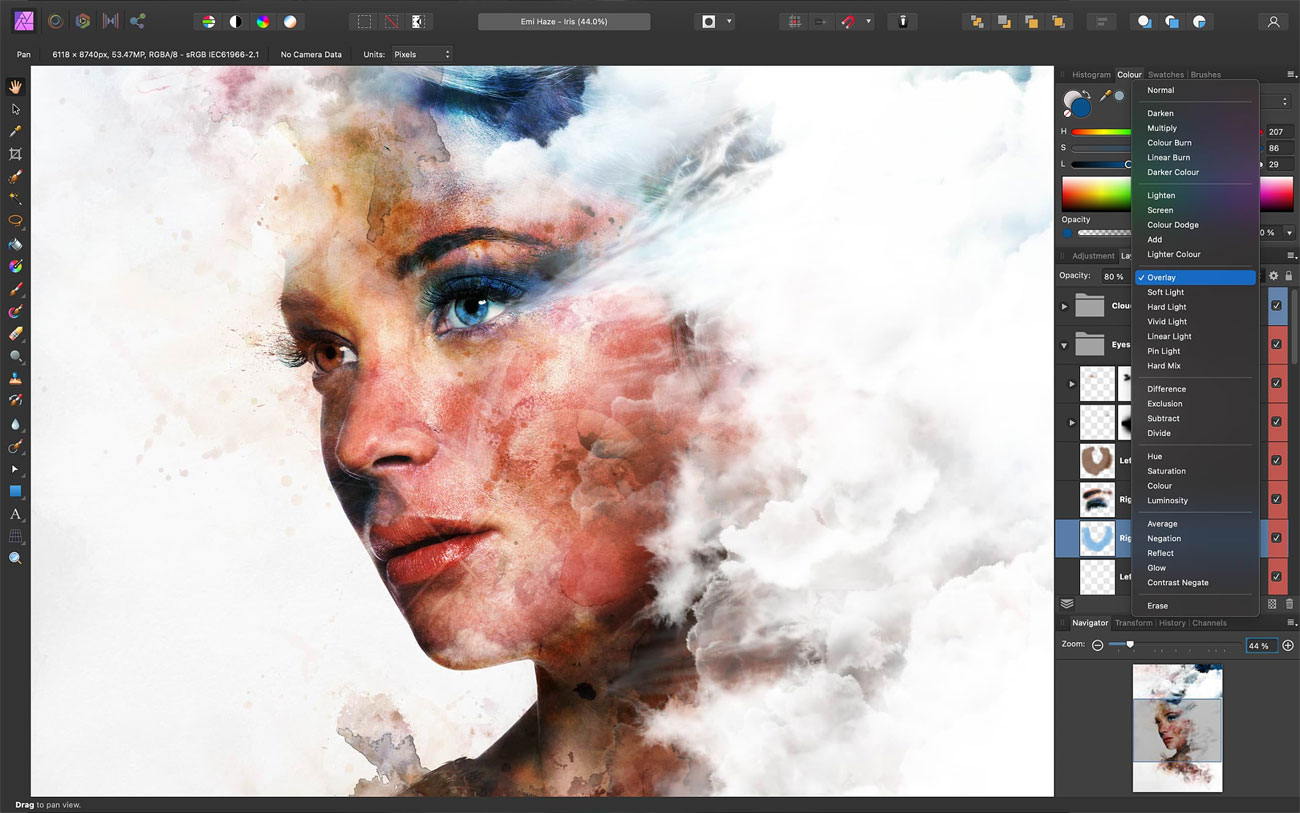Toggle the Eyes group visibility checkbox
1300x813 pixels.
[1277, 344]
